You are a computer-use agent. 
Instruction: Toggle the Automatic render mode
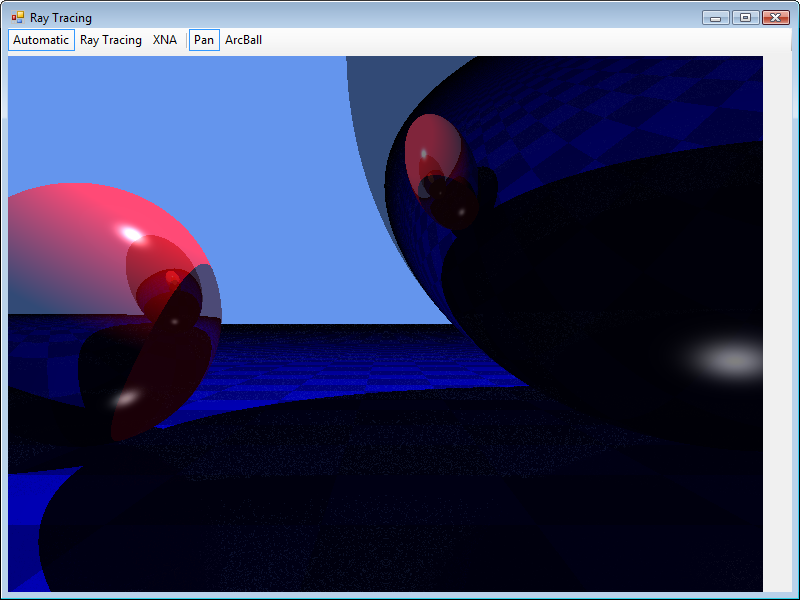point(41,40)
